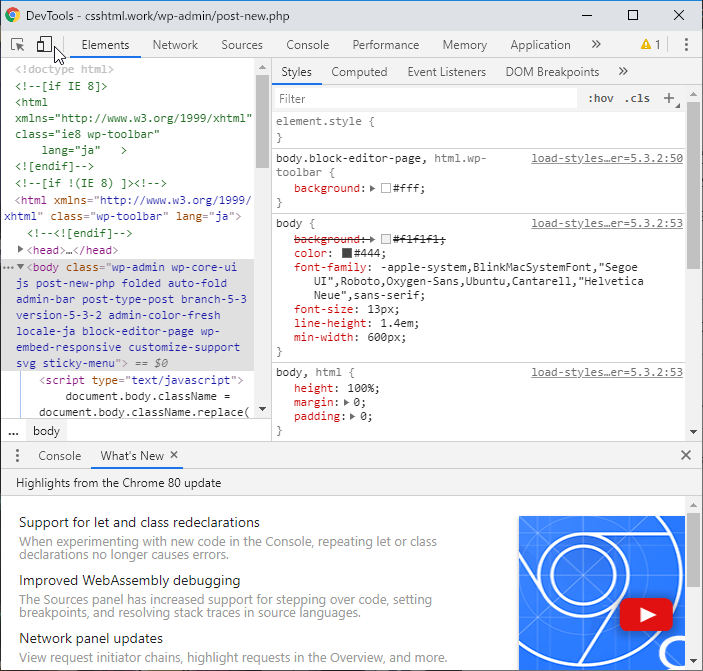This screenshot has height=671, width=703.
Task: Open the Sources tab
Action: point(242,45)
